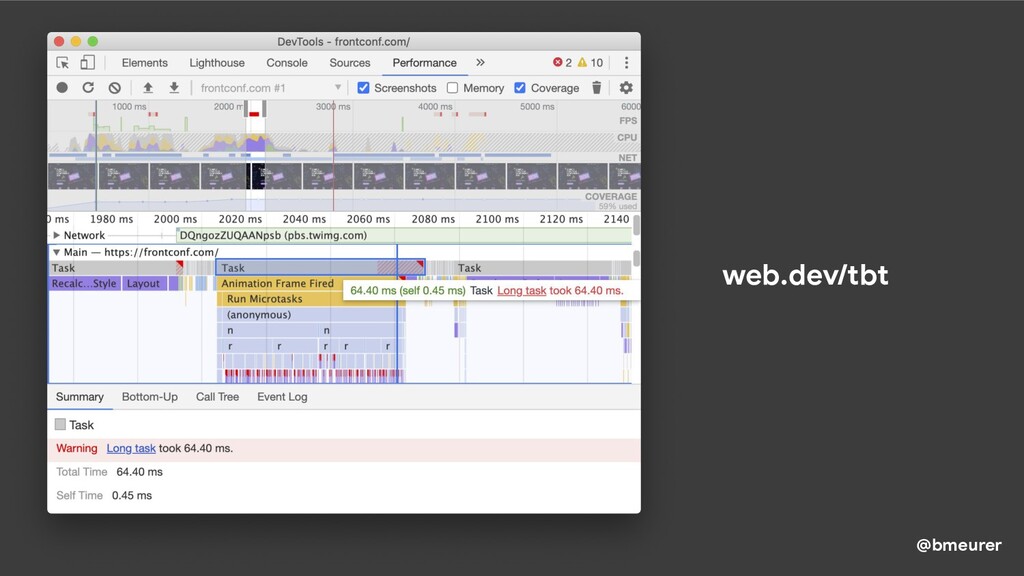
Task: Switch to the Lighthouse tab
Action: pyautogui.click(x=217, y=63)
